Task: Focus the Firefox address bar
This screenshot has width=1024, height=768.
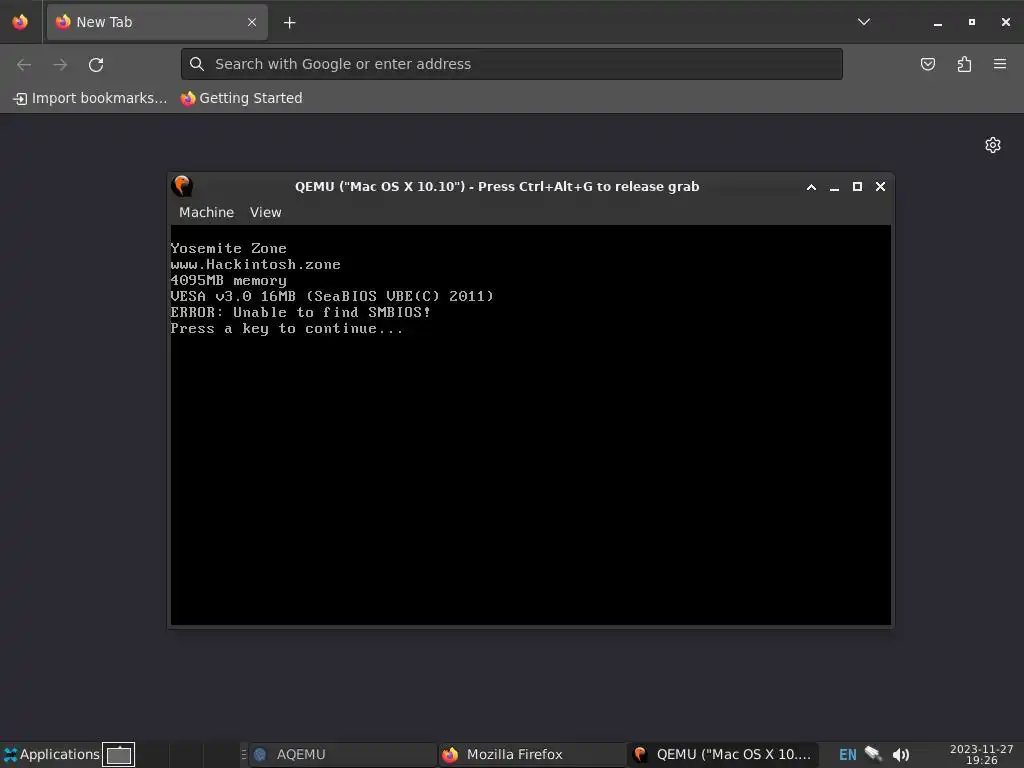Action: tap(511, 64)
